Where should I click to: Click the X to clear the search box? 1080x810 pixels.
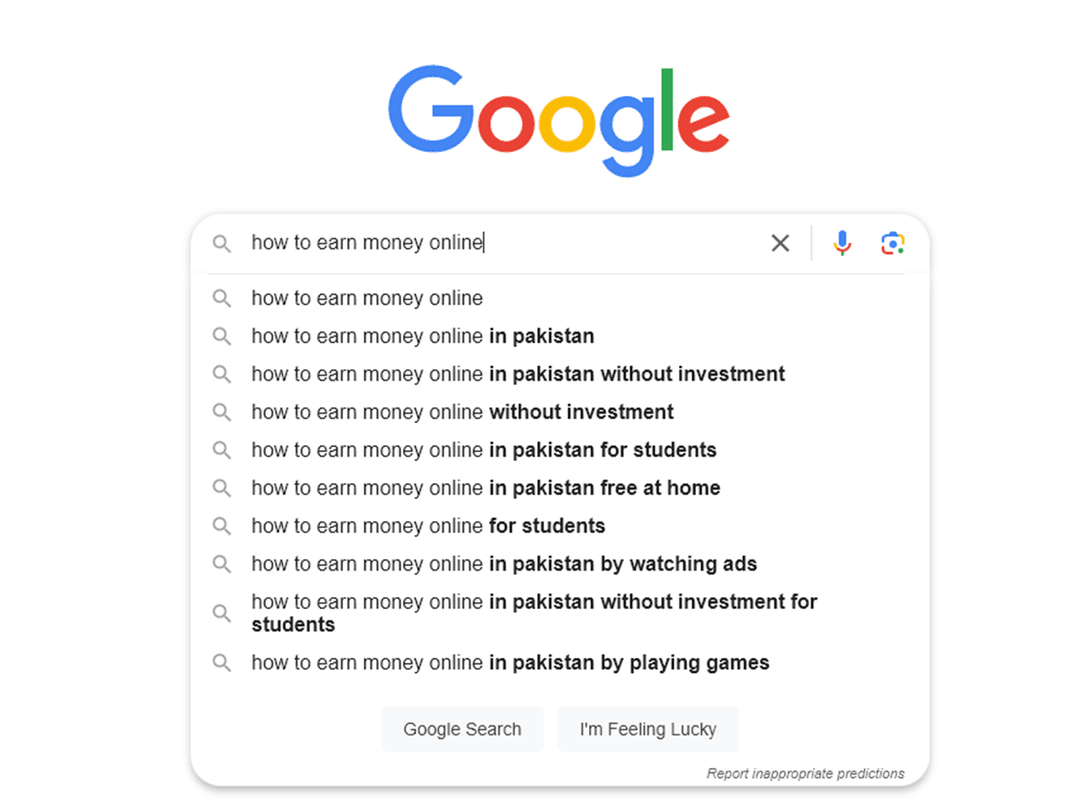tap(780, 242)
